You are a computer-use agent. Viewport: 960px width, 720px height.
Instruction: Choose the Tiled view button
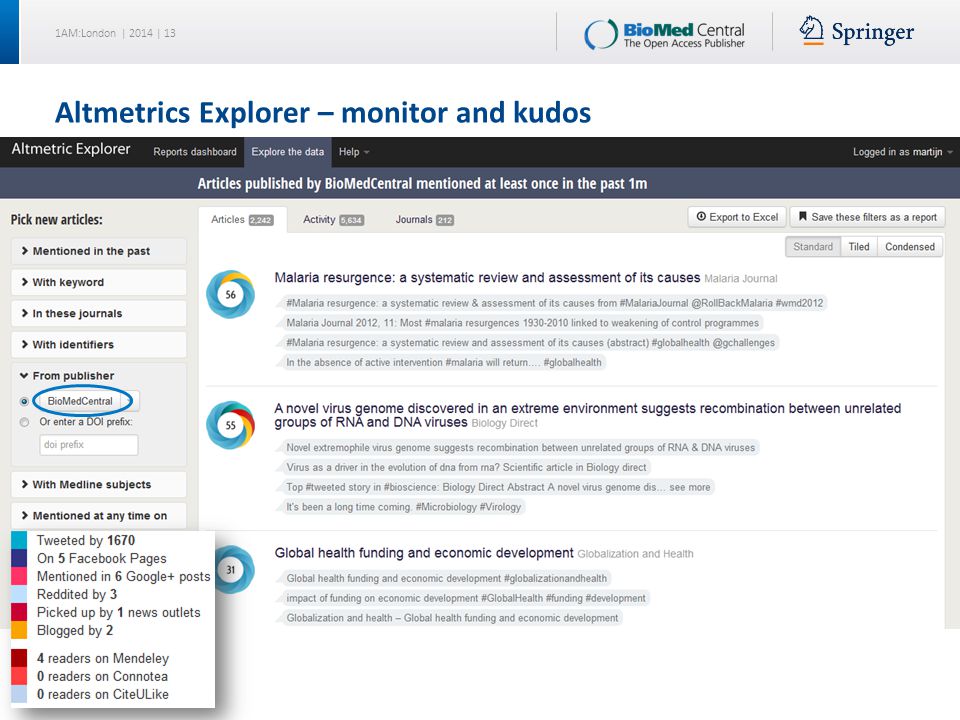pyautogui.click(x=859, y=247)
